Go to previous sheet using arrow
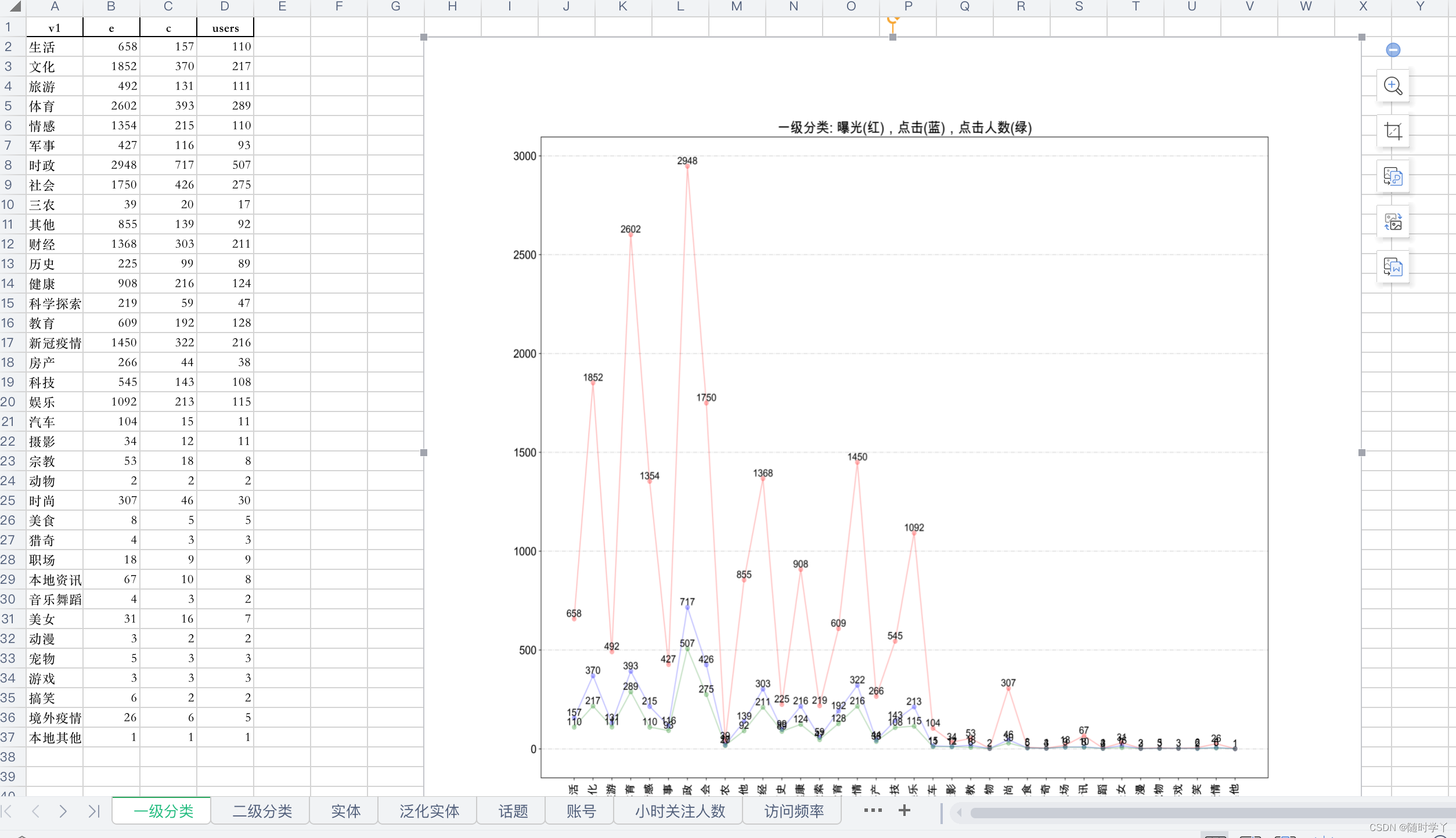The height and width of the screenshot is (838, 1456). pyautogui.click(x=35, y=811)
